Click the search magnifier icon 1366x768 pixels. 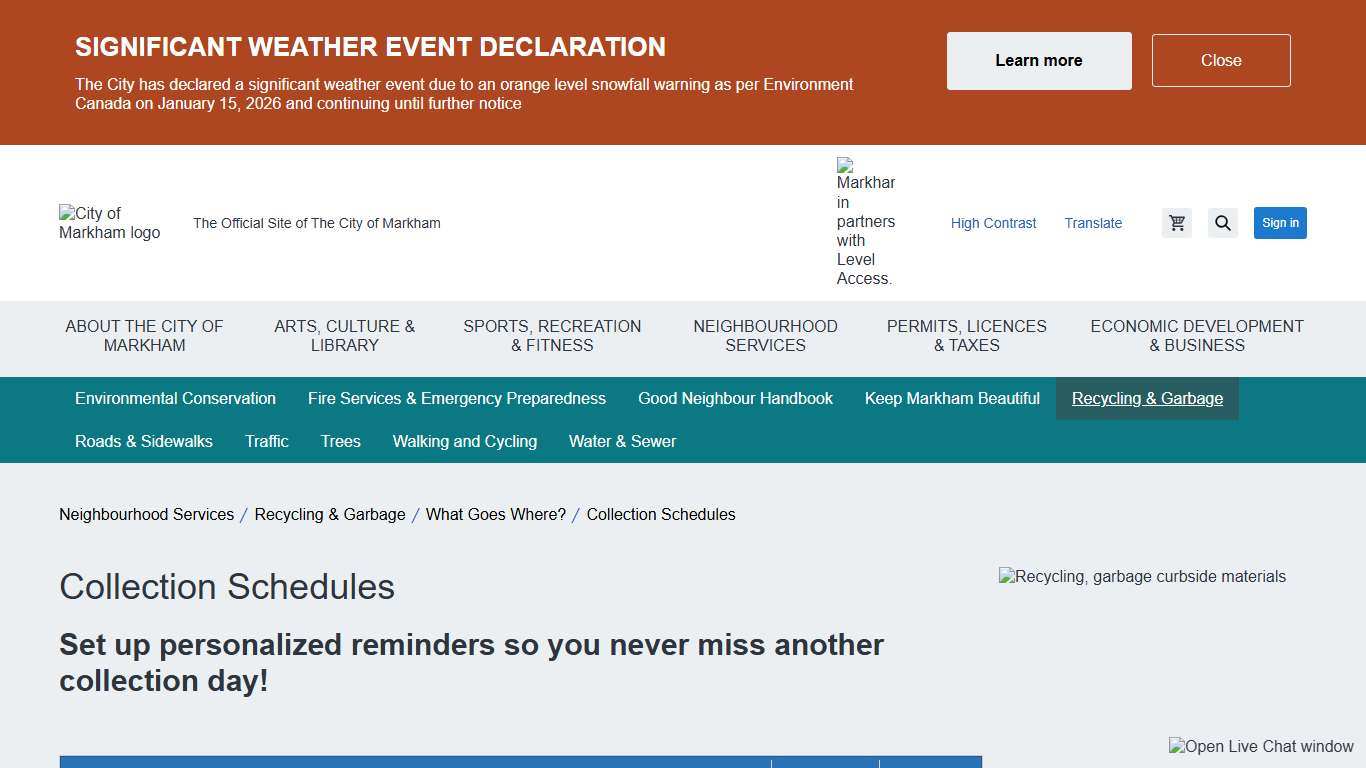(x=1222, y=223)
